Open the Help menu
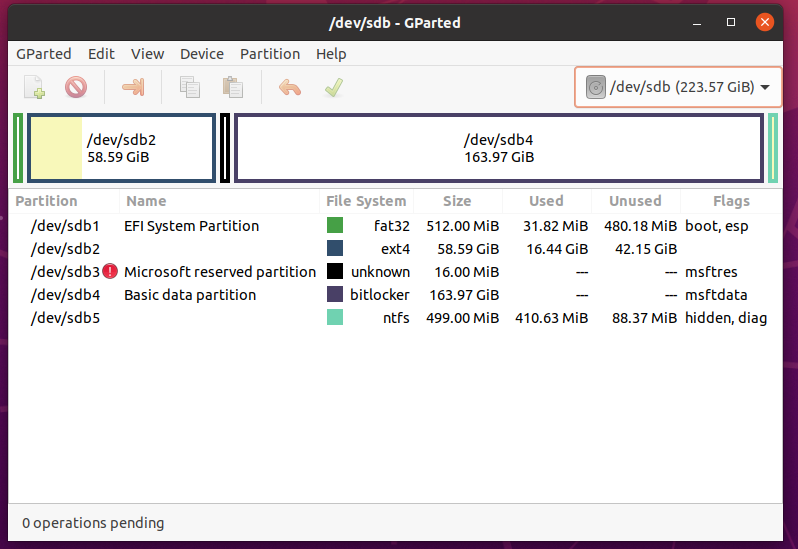The width and height of the screenshot is (798, 549). pos(331,54)
